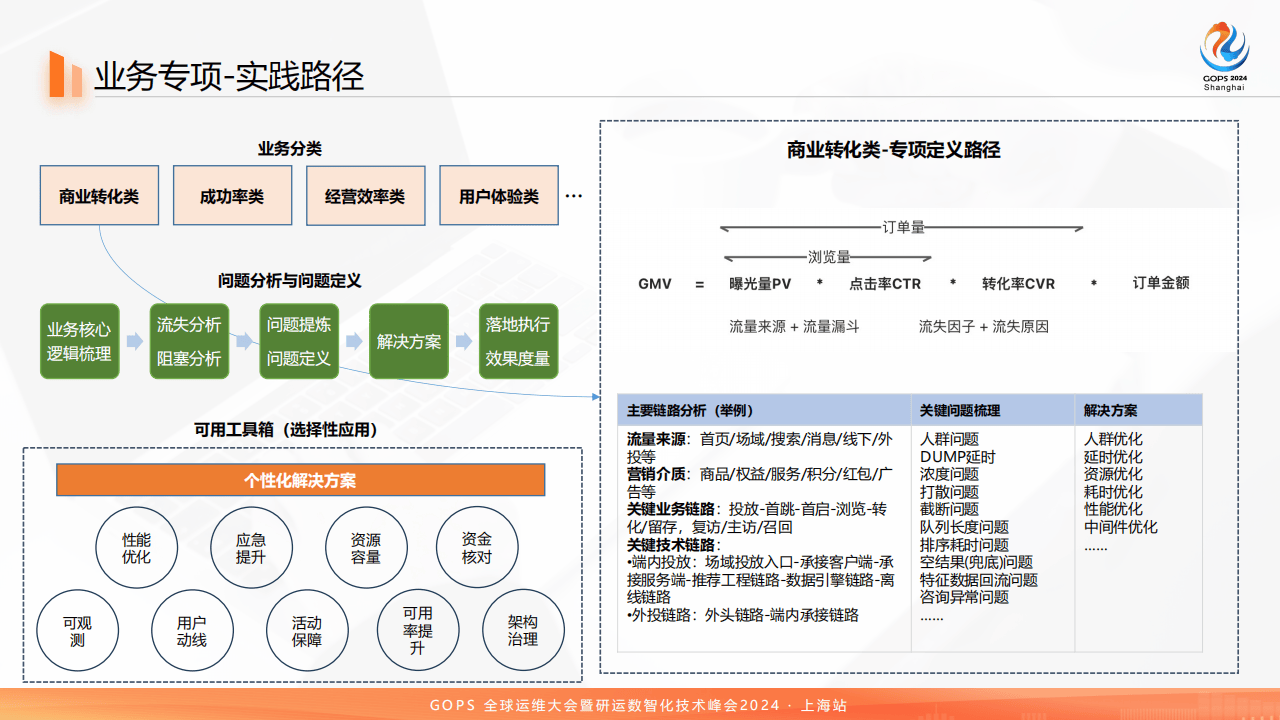This screenshot has width=1280, height=720.
Task: Click the 架构治理 circle icon
Action: click(524, 631)
